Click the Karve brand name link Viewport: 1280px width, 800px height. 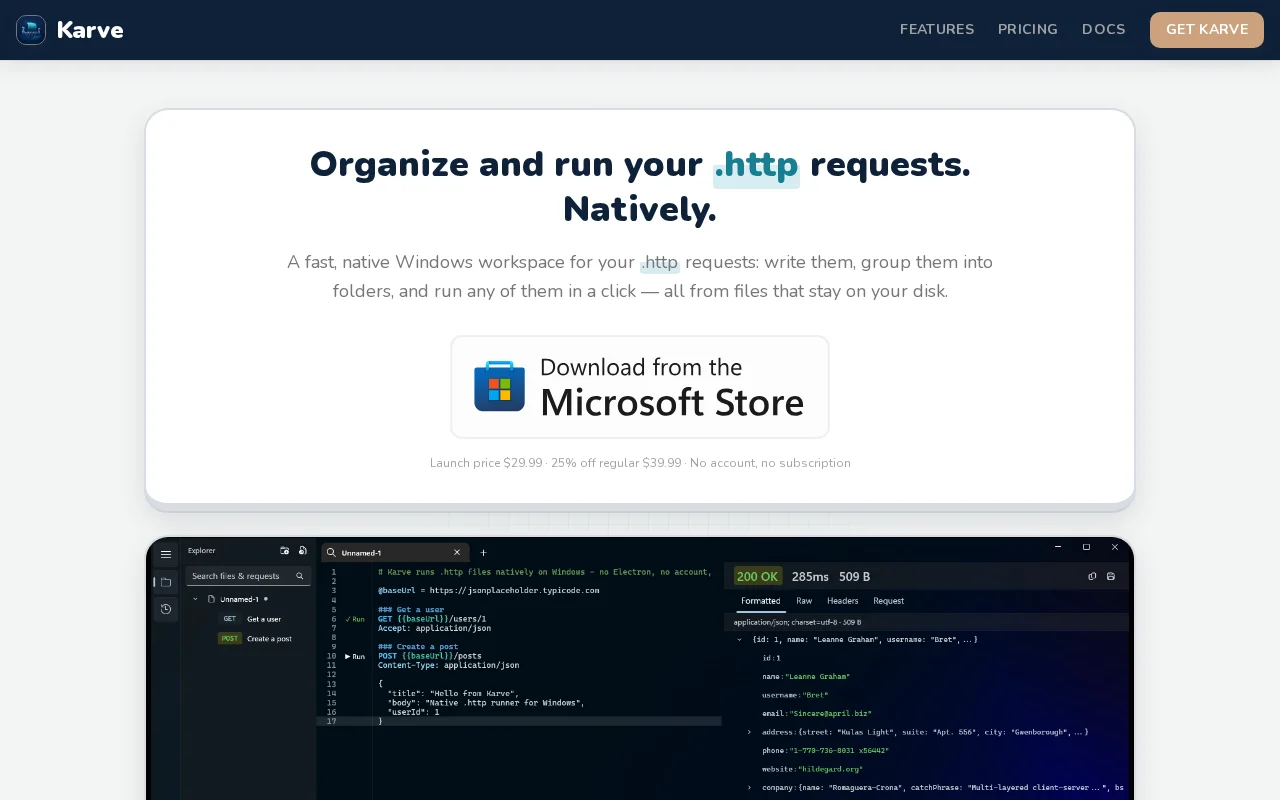tap(90, 30)
